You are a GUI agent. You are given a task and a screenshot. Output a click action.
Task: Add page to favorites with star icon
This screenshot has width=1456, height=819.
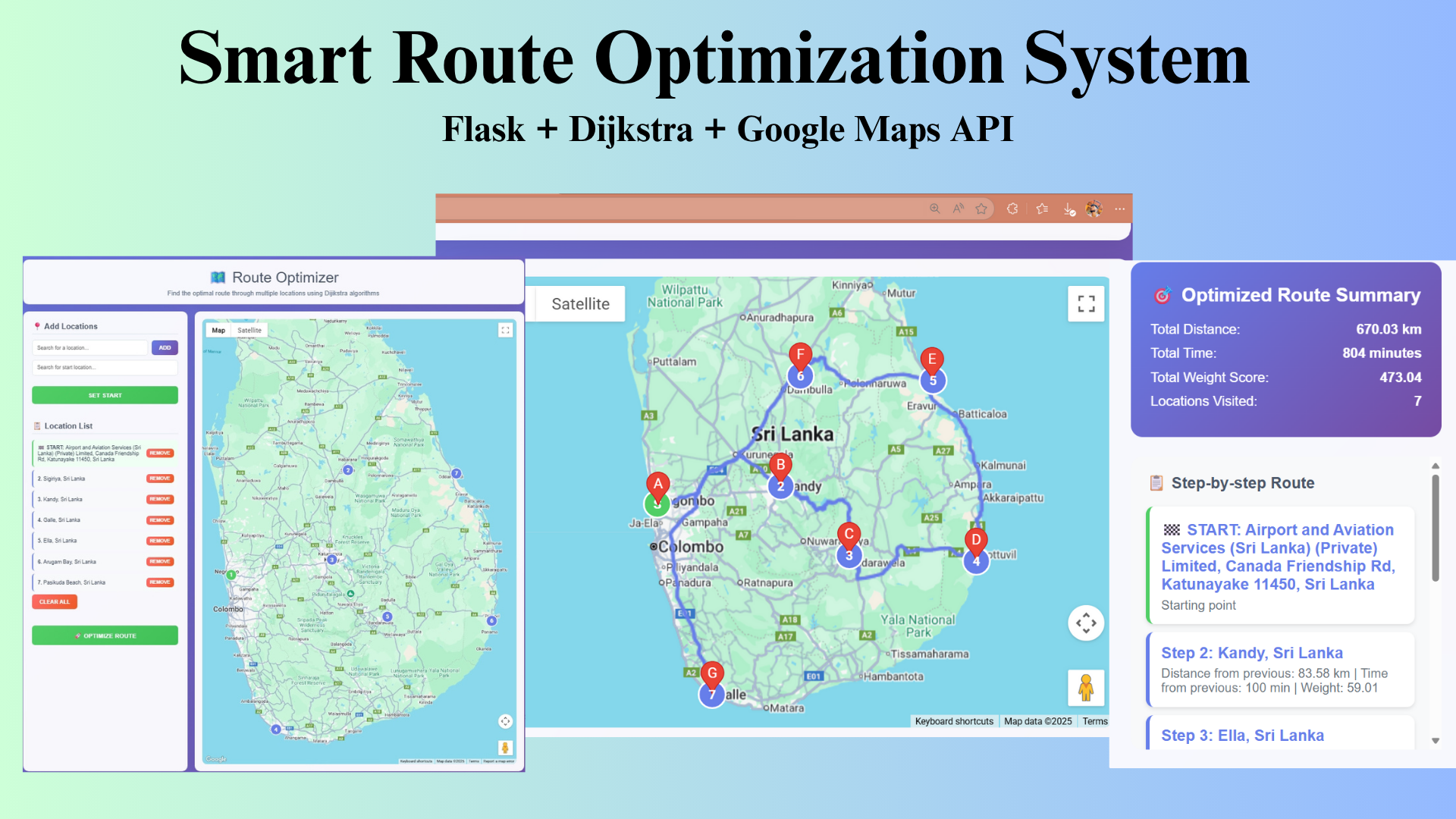tap(981, 209)
